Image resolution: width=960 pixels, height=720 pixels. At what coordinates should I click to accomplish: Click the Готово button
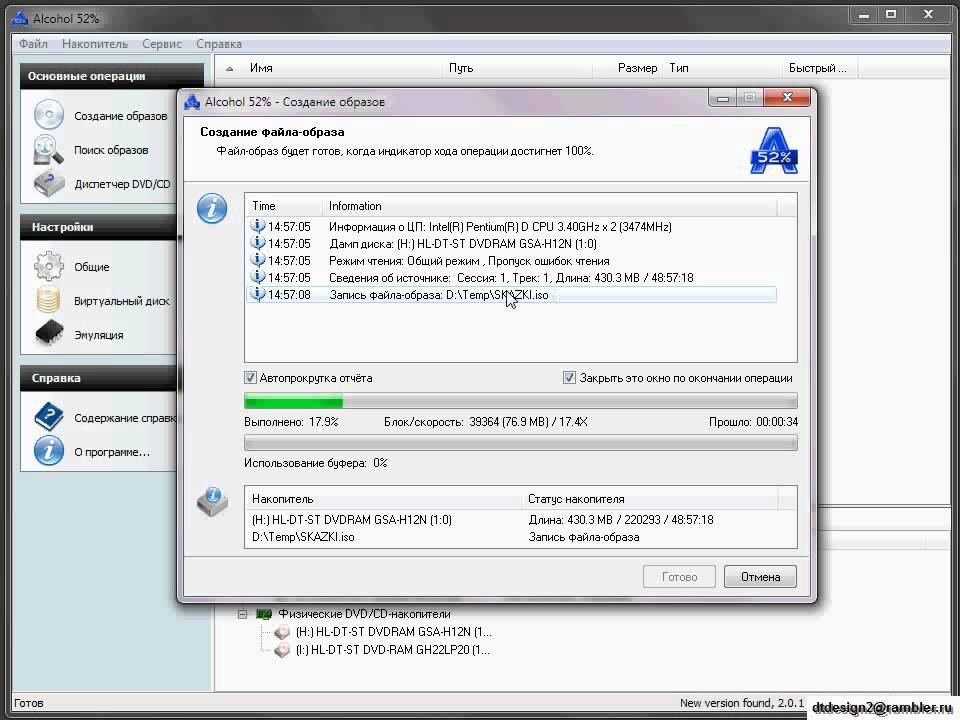[x=679, y=577]
